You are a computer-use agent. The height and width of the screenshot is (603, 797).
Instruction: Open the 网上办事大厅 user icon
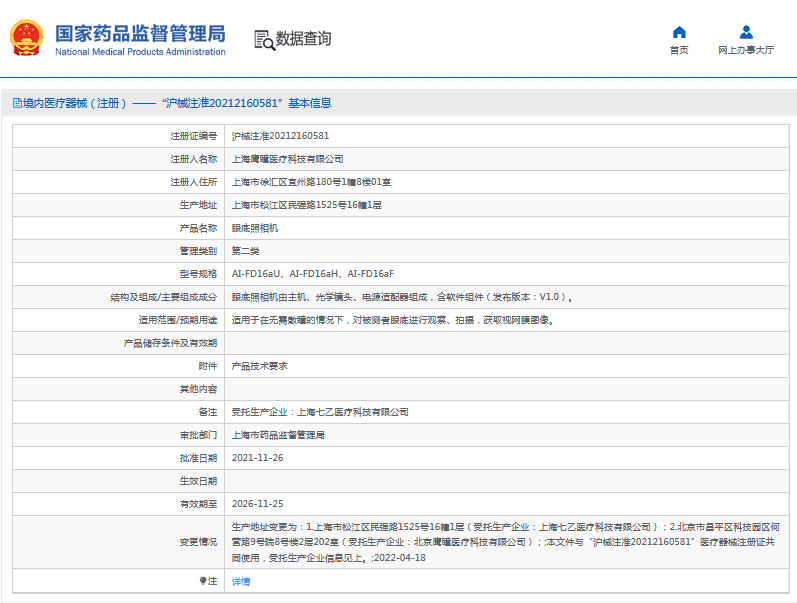746,33
